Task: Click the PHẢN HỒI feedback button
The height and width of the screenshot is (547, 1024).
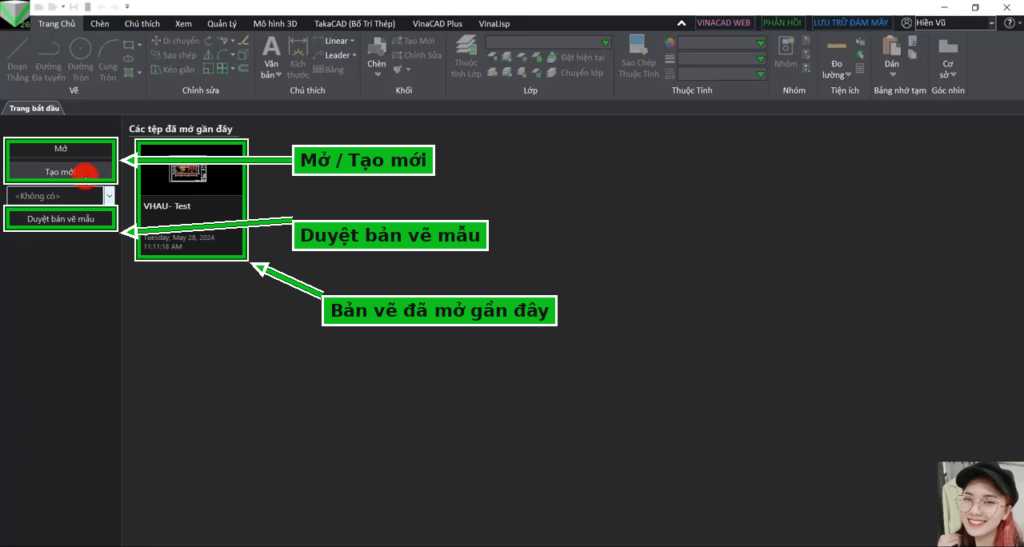Action: [782, 23]
